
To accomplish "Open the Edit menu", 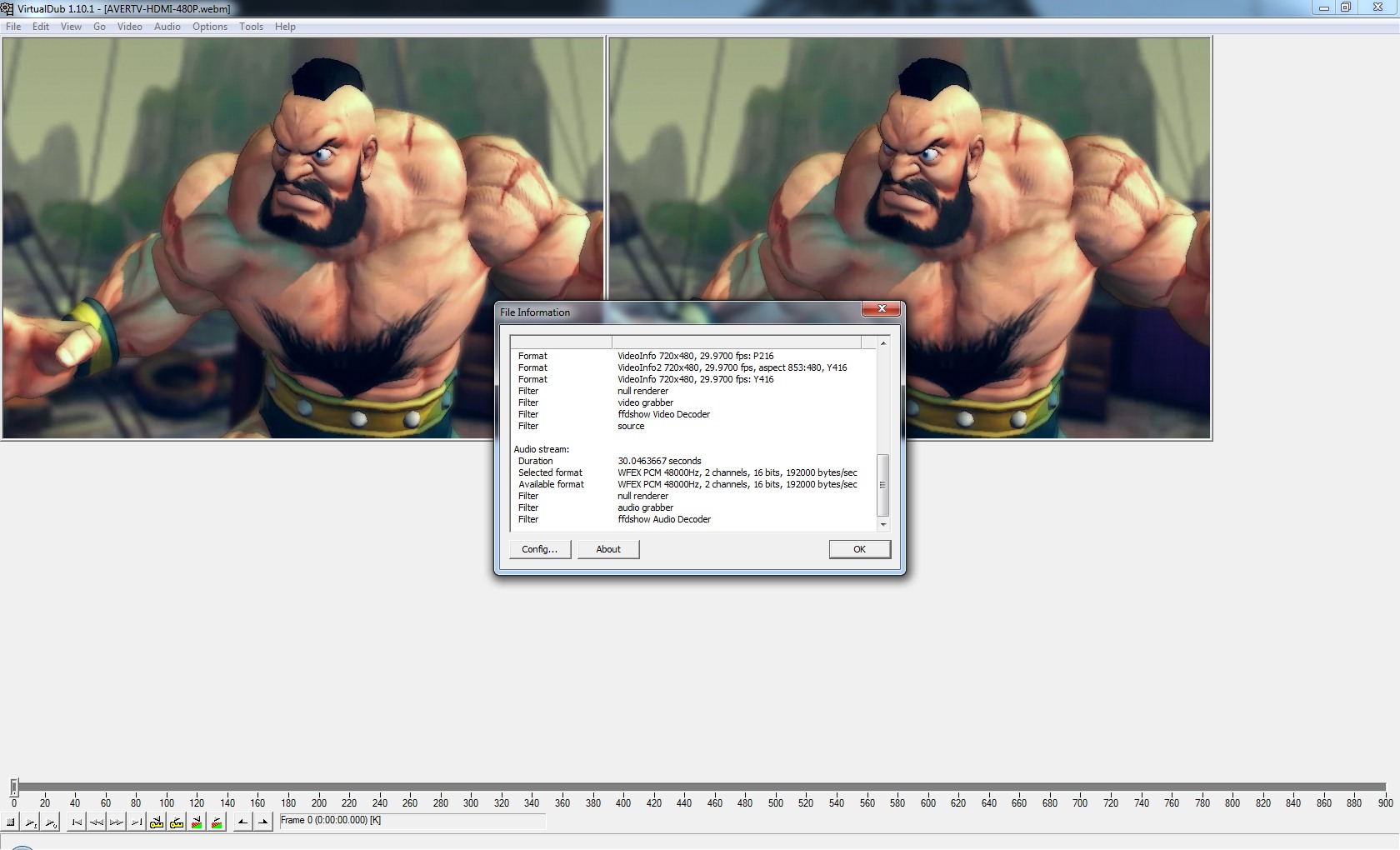I will [41, 27].
